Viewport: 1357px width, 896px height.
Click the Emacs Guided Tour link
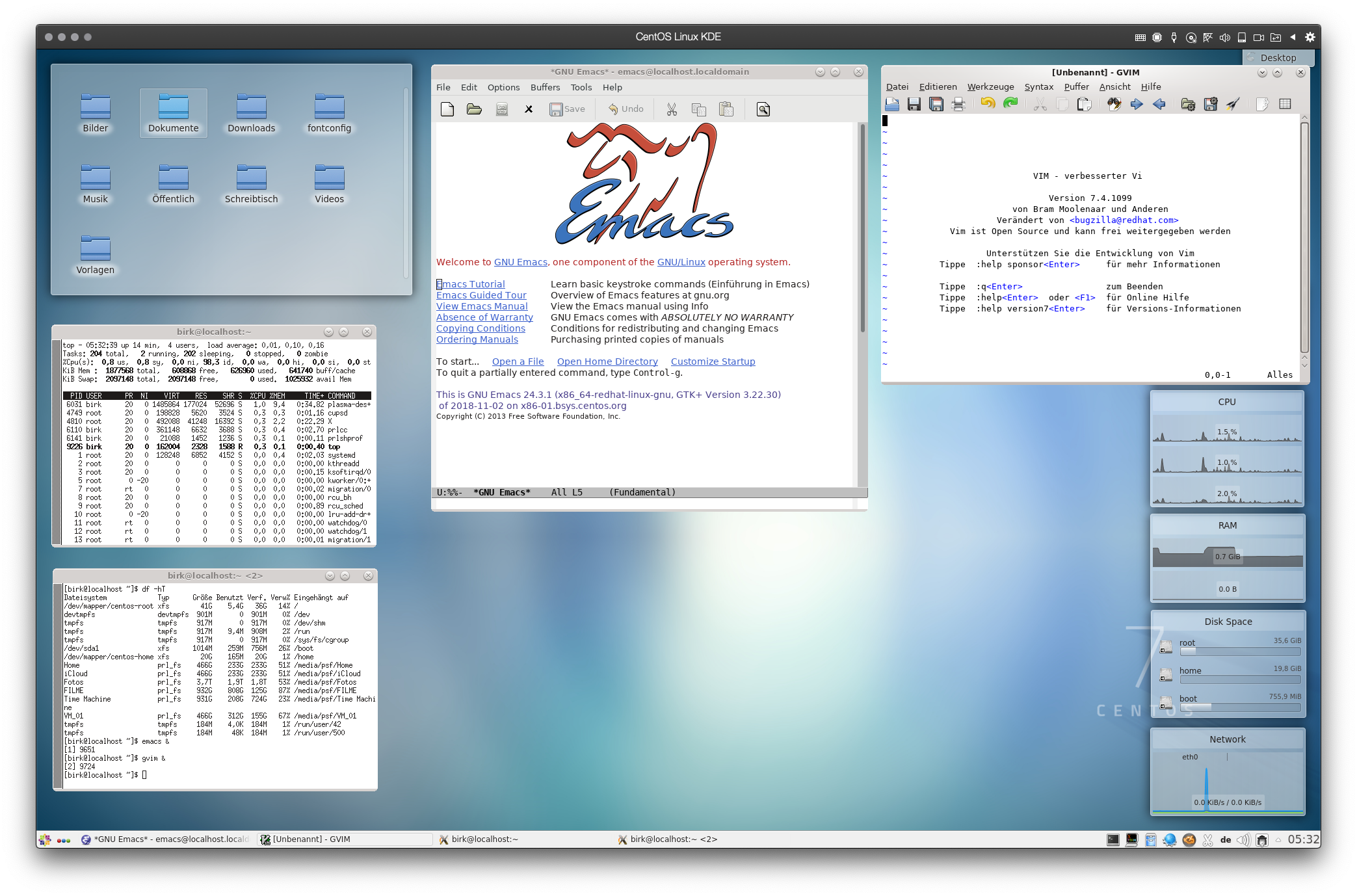click(x=481, y=295)
